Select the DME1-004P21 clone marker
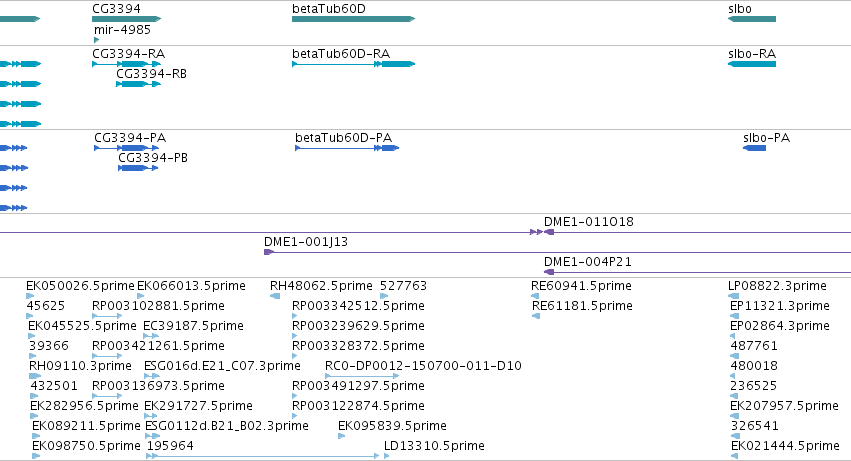This screenshot has width=851, height=461. point(549,272)
